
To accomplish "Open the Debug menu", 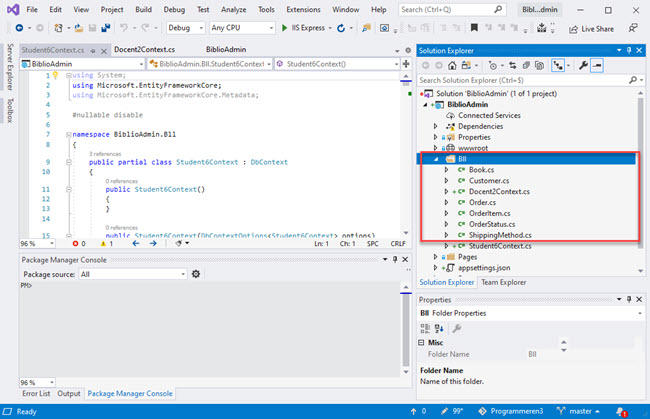I will (174, 10).
